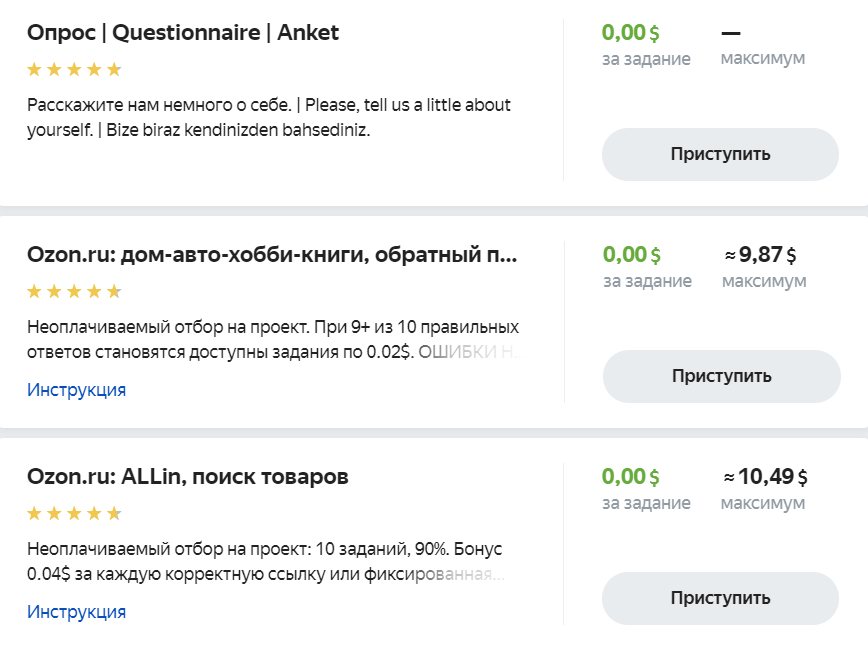Viewport: 868px width, 645px height.
Task: Select the Ozon.ru: ALLin, поиск товаров title
Action: [x=188, y=477]
